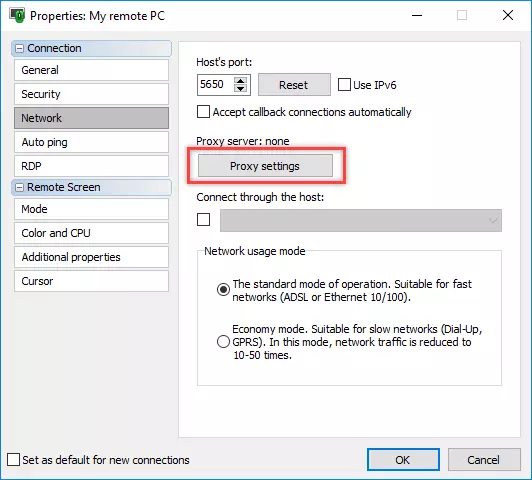Increase the host's port value
The height and width of the screenshot is (480, 532).
[x=241, y=81]
